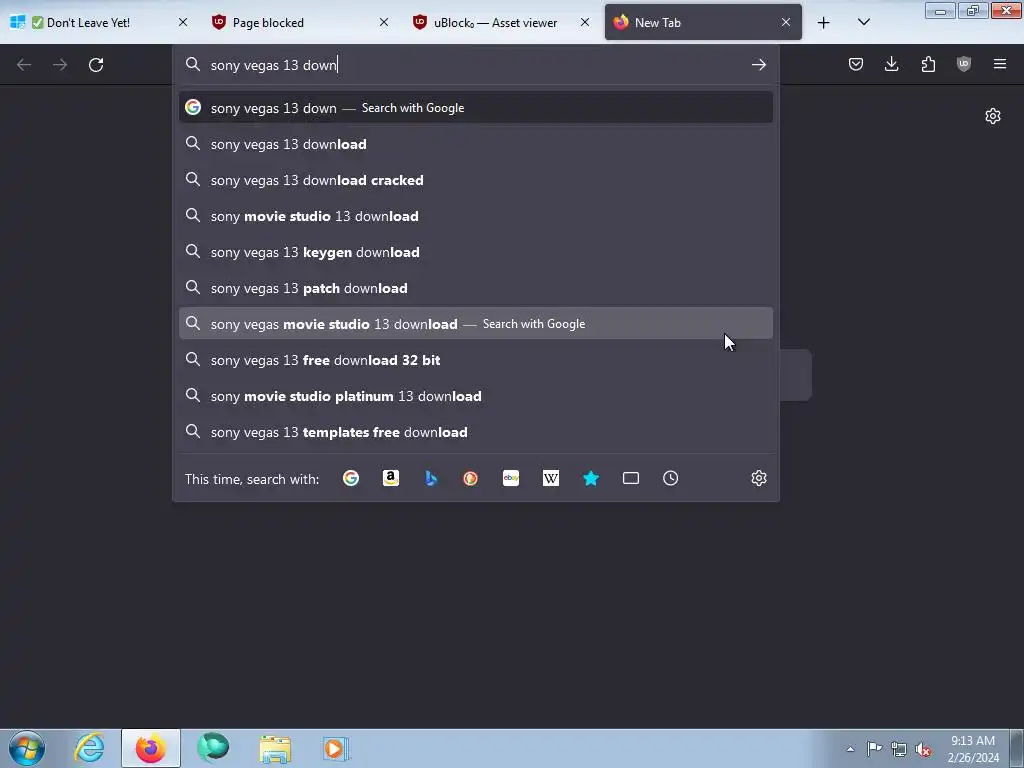Click the Firefox taskbar button

point(151,748)
